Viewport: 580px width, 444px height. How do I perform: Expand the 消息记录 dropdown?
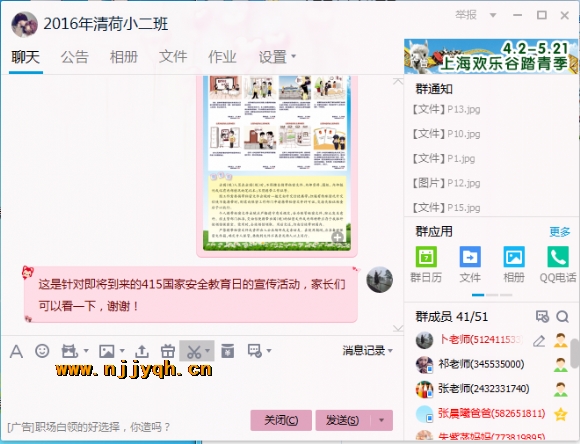(x=391, y=350)
